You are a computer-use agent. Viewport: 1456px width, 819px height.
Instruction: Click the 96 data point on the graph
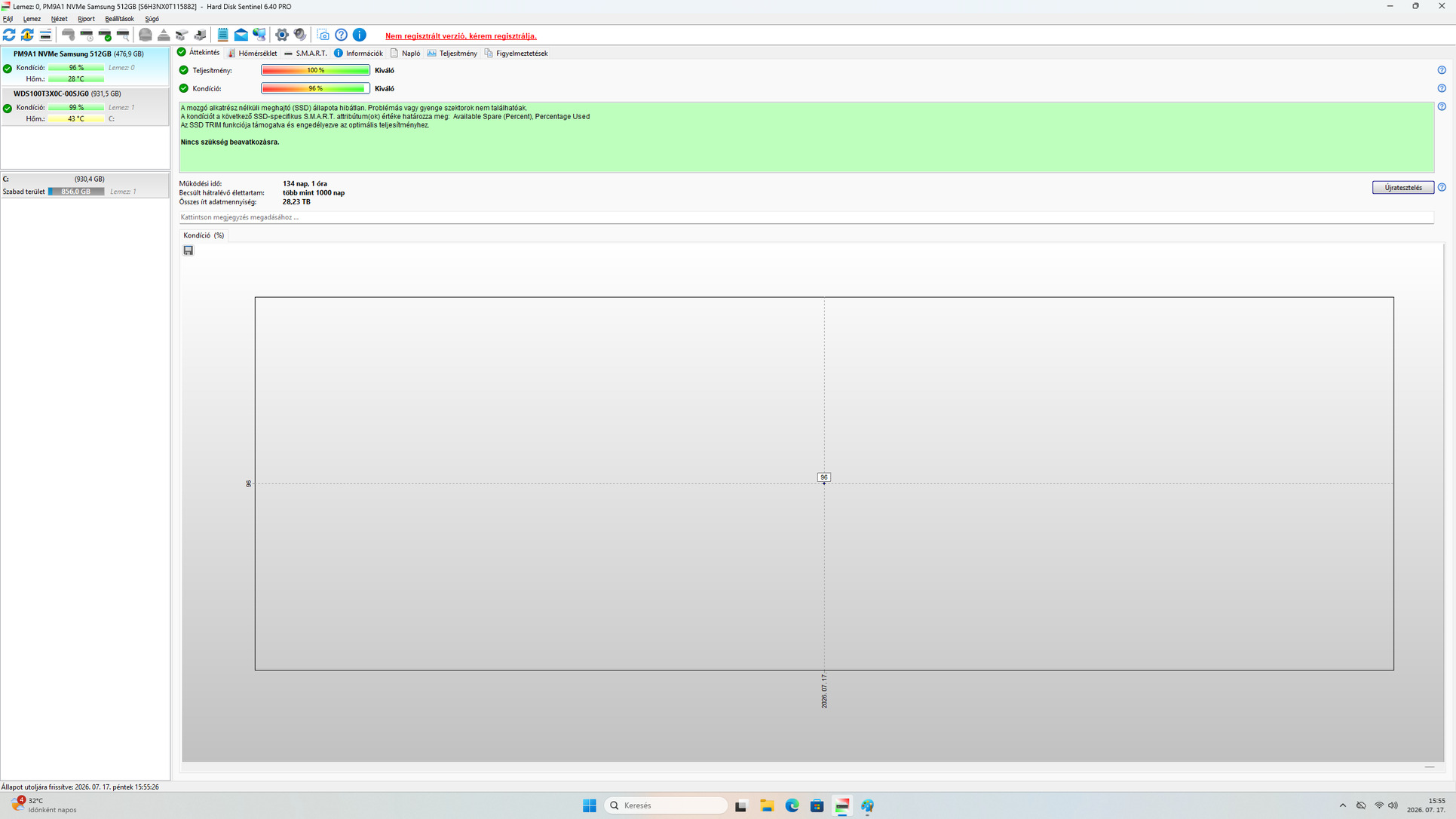pyautogui.click(x=824, y=483)
